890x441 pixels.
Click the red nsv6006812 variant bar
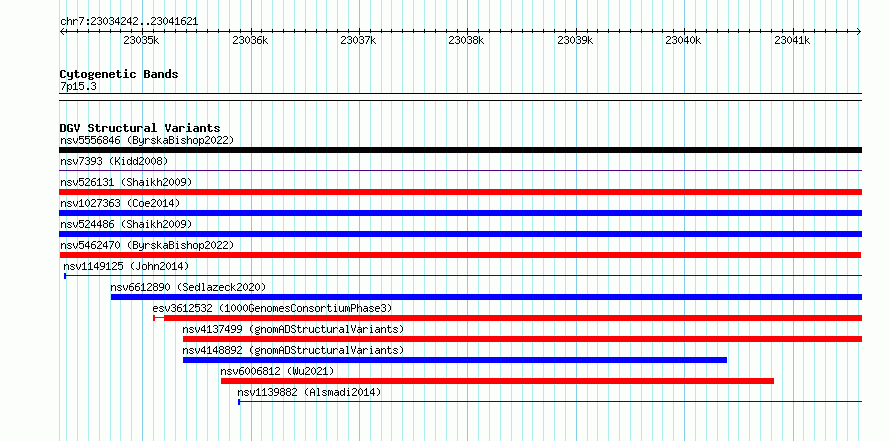coord(497,381)
